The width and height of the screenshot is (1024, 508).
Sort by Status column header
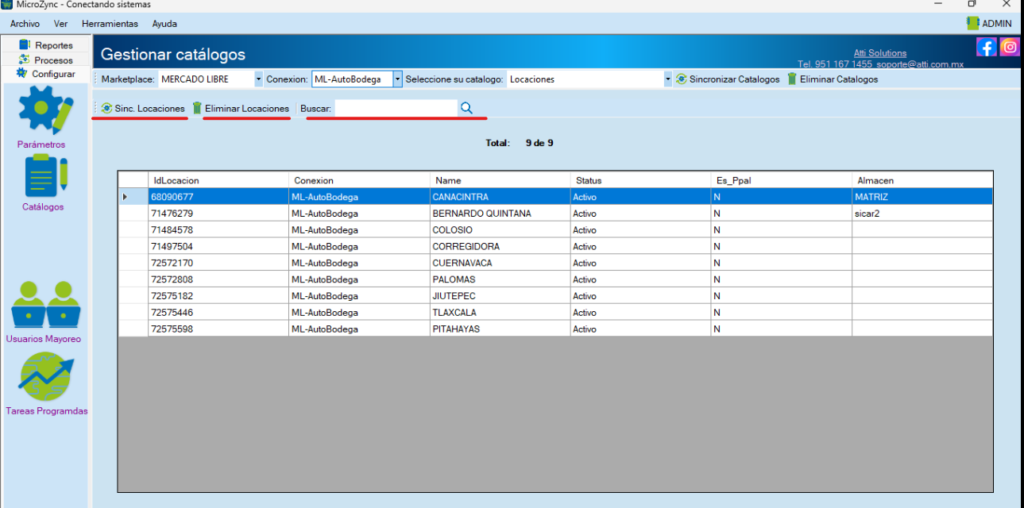(640, 180)
